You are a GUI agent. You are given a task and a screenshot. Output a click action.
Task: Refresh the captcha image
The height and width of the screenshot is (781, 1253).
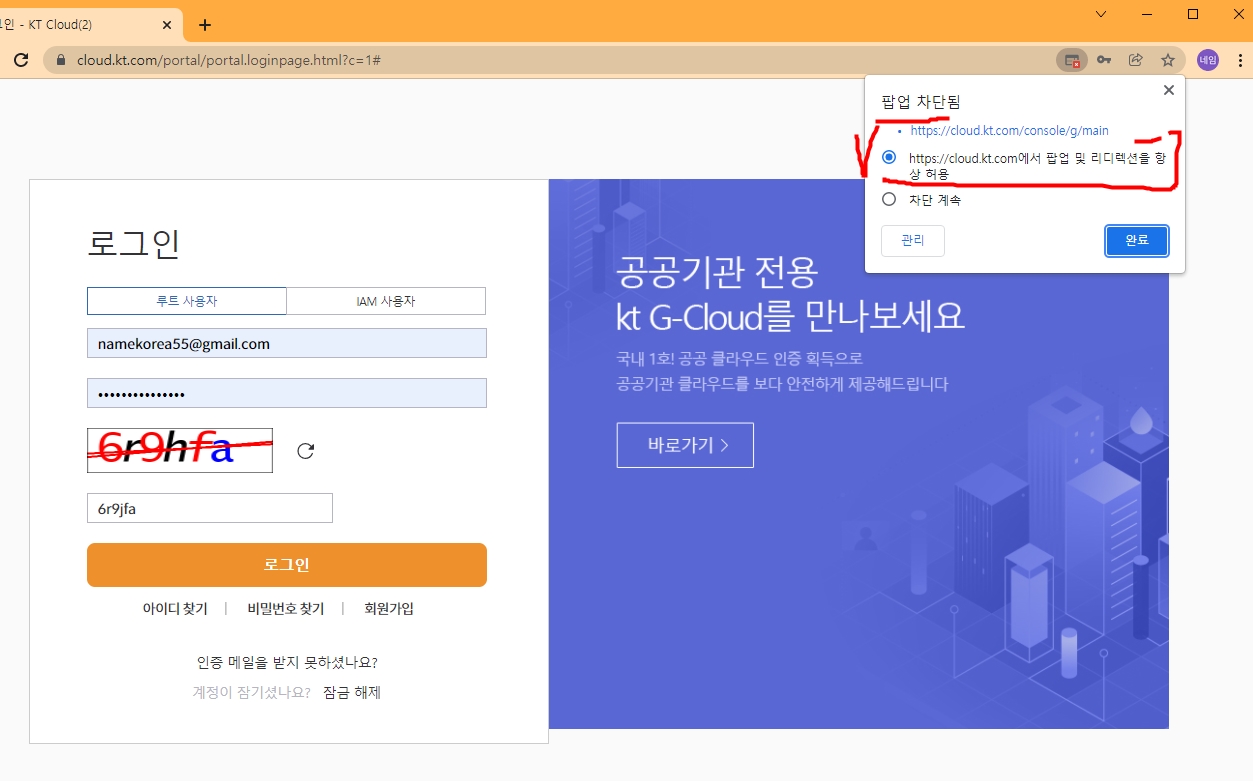pos(306,451)
